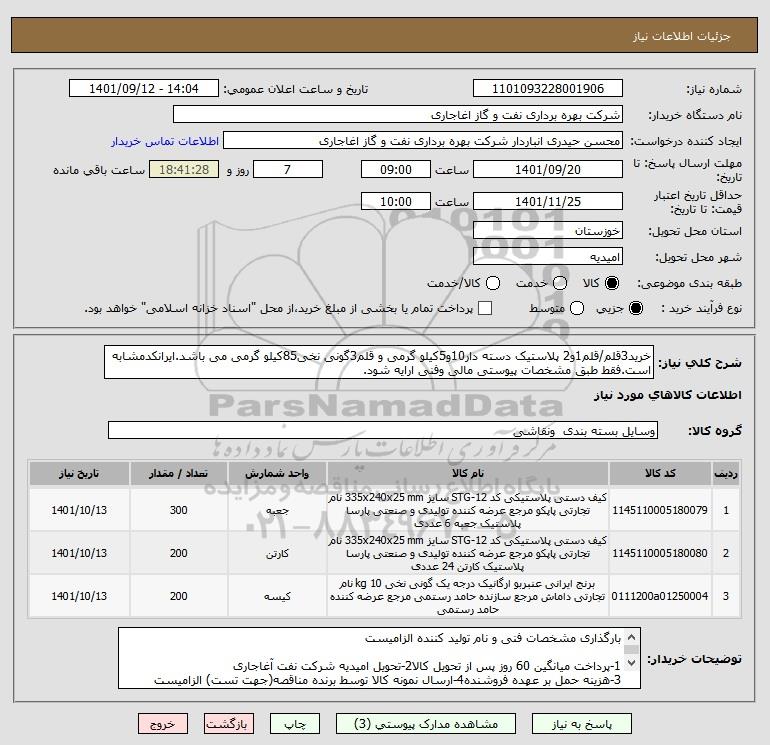Click scroll up arrow in buyer notes
The image size is (770, 745).
632,637
